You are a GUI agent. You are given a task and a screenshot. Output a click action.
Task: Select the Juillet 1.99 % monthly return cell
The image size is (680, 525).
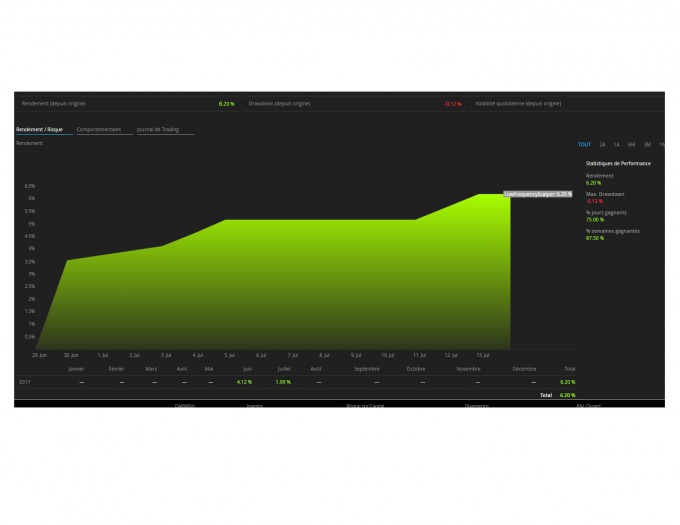coord(283,382)
